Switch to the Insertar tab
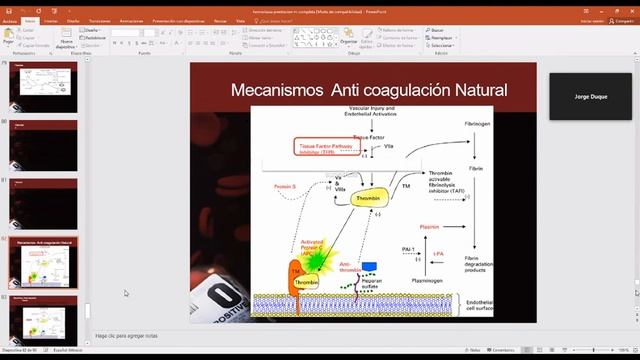 pyautogui.click(x=51, y=21)
